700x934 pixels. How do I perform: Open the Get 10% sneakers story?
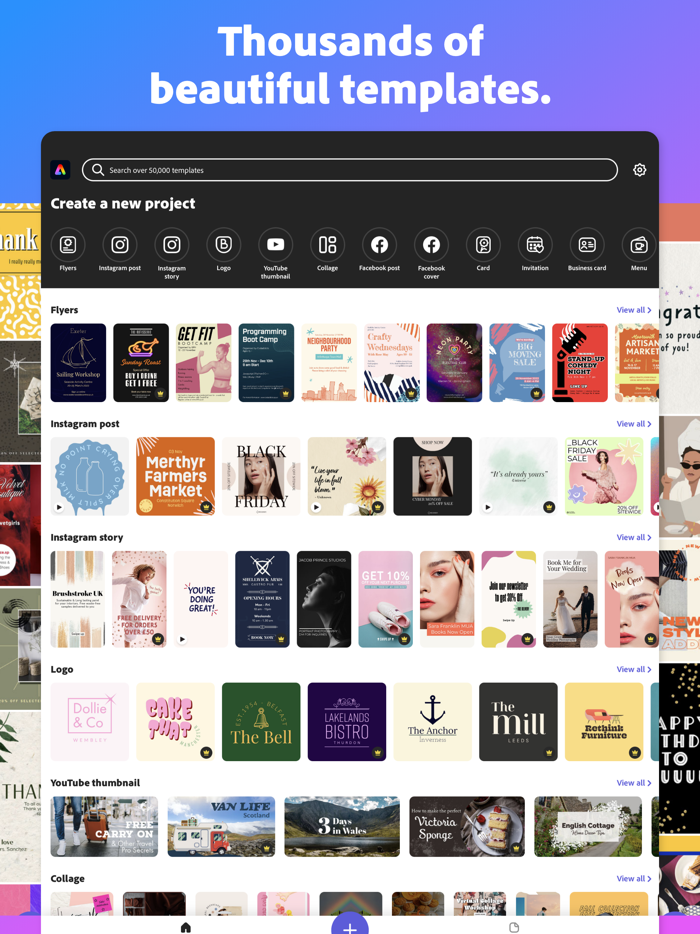[385, 599]
